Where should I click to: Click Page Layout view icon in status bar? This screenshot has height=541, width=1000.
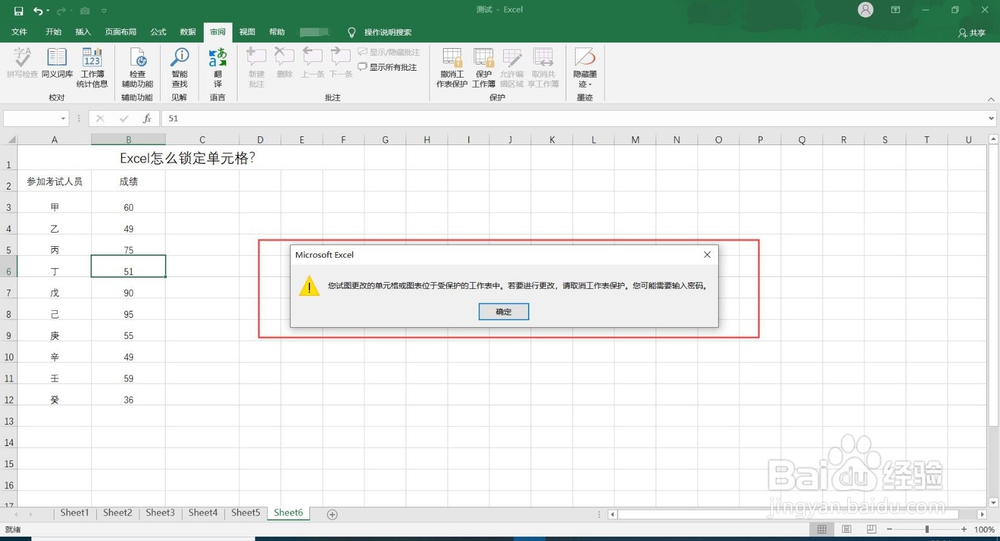point(846,530)
